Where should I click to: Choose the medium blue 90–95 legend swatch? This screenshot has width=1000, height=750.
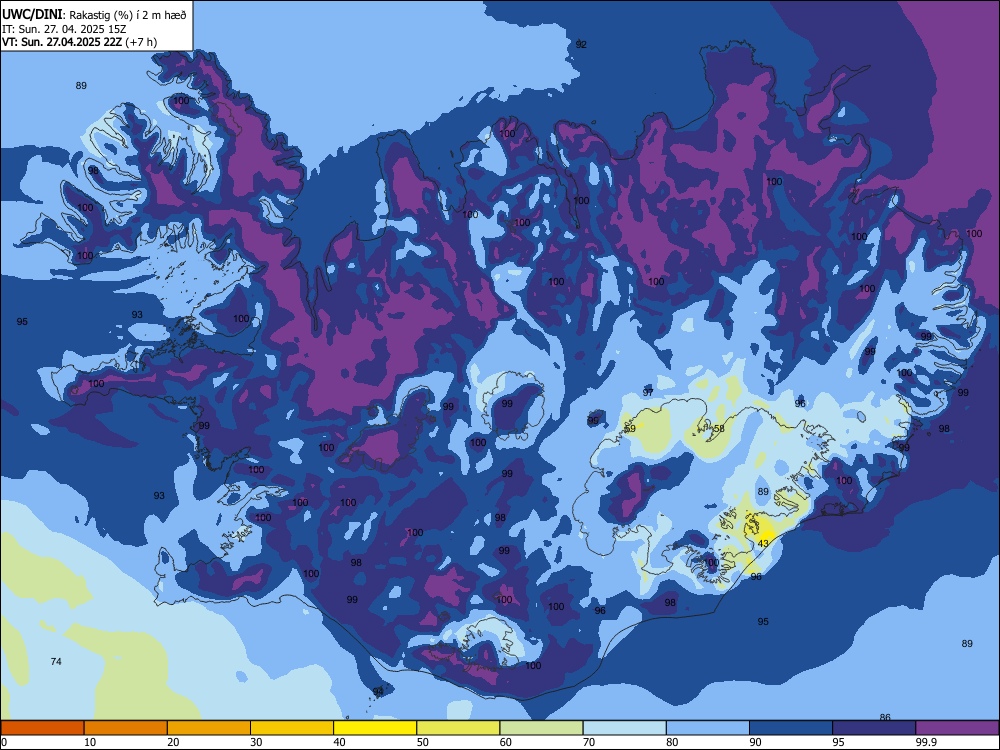coord(791,728)
